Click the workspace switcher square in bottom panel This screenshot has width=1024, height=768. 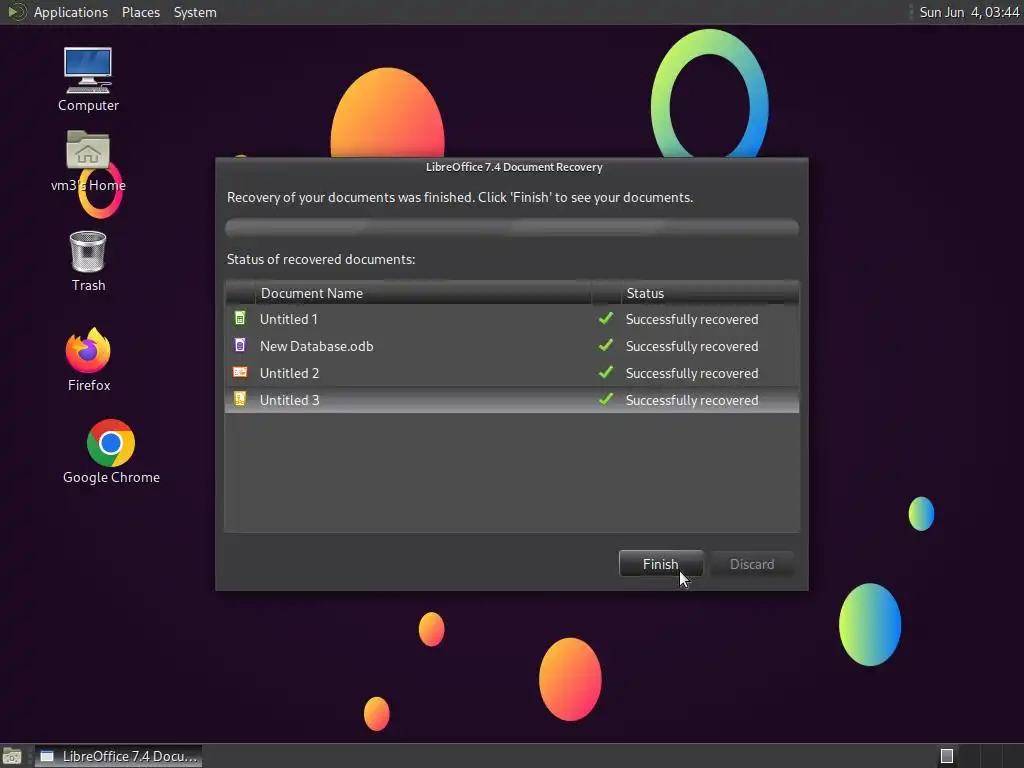947,756
